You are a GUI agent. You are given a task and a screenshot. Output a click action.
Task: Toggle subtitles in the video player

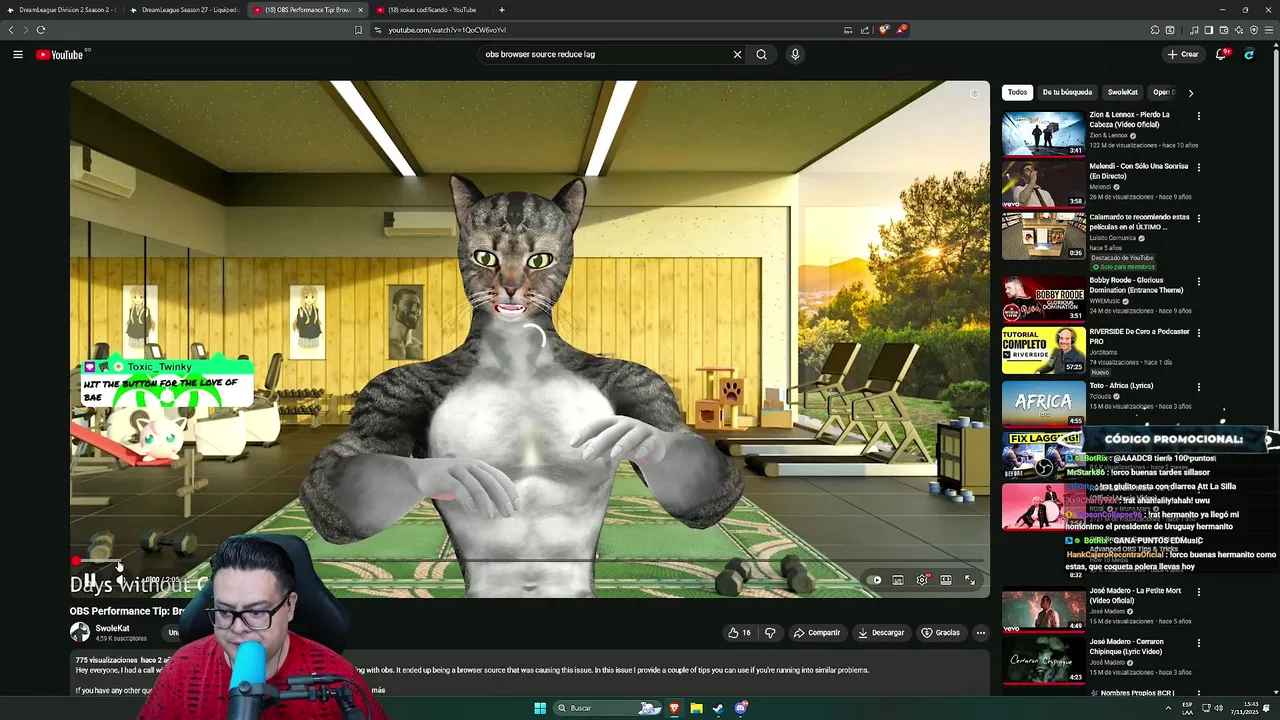(898, 580)
